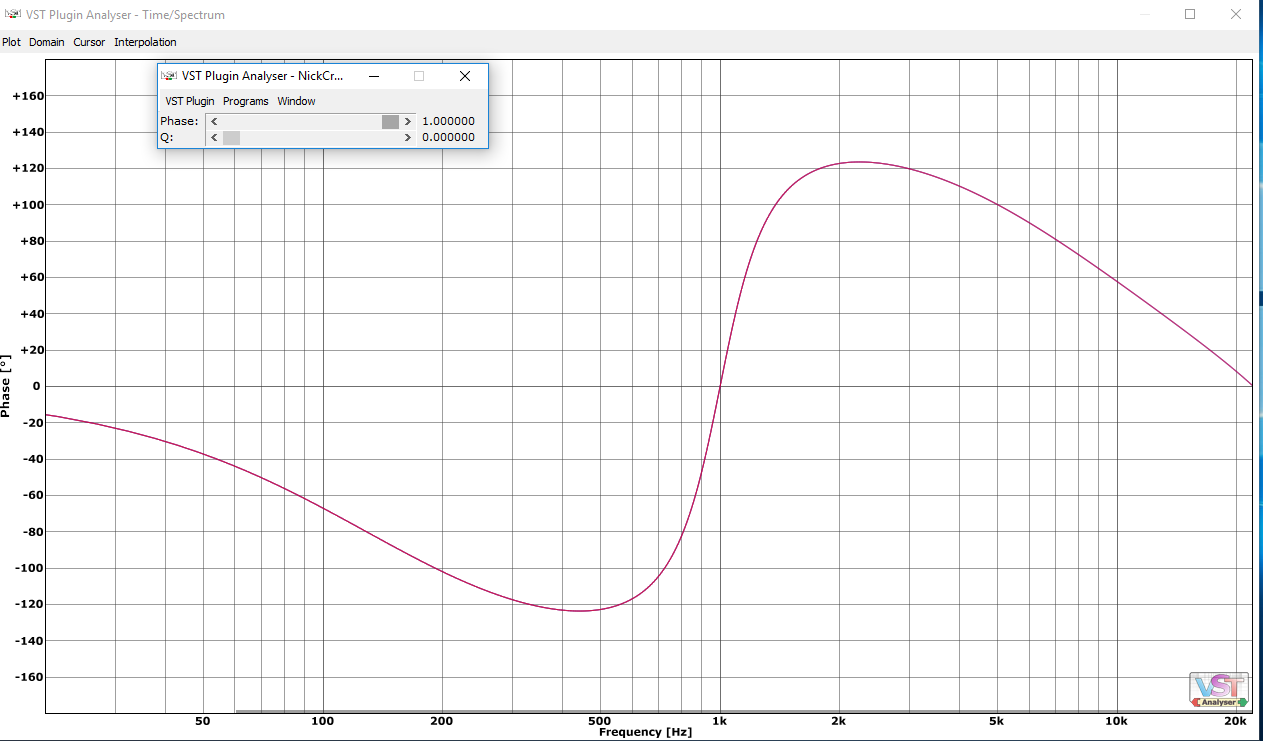Click the 'Phase:' parameter label
1263x741 pixels.
pos(179,121)
